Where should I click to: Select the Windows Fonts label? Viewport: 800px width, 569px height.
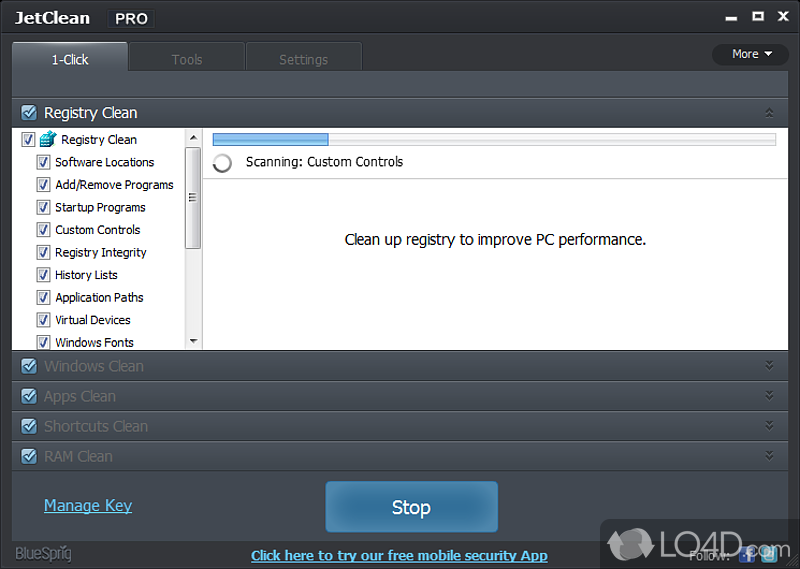tap(94, 342)
